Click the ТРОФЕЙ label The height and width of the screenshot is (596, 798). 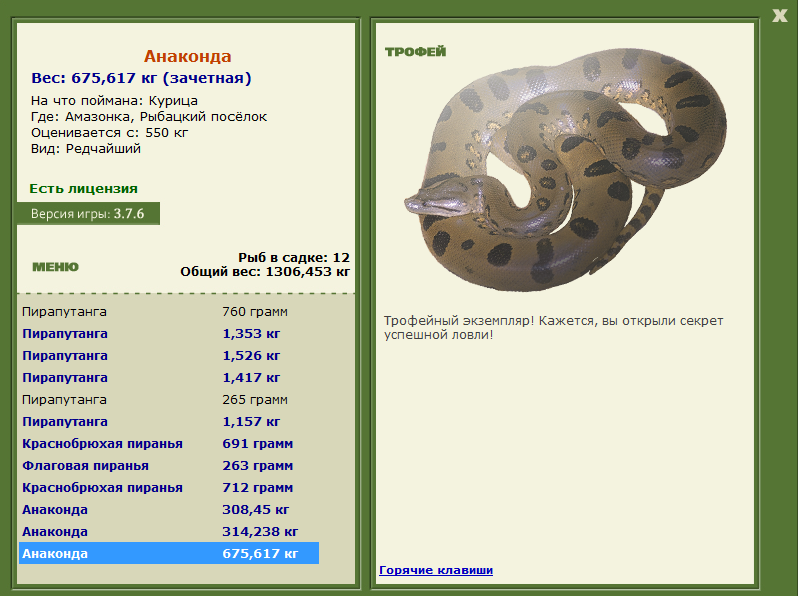click(415, 51)
